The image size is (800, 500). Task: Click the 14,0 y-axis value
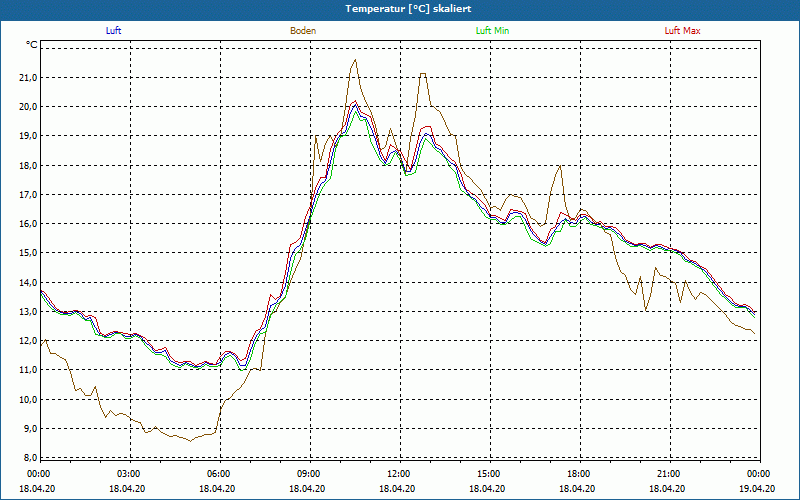(29, 282)
